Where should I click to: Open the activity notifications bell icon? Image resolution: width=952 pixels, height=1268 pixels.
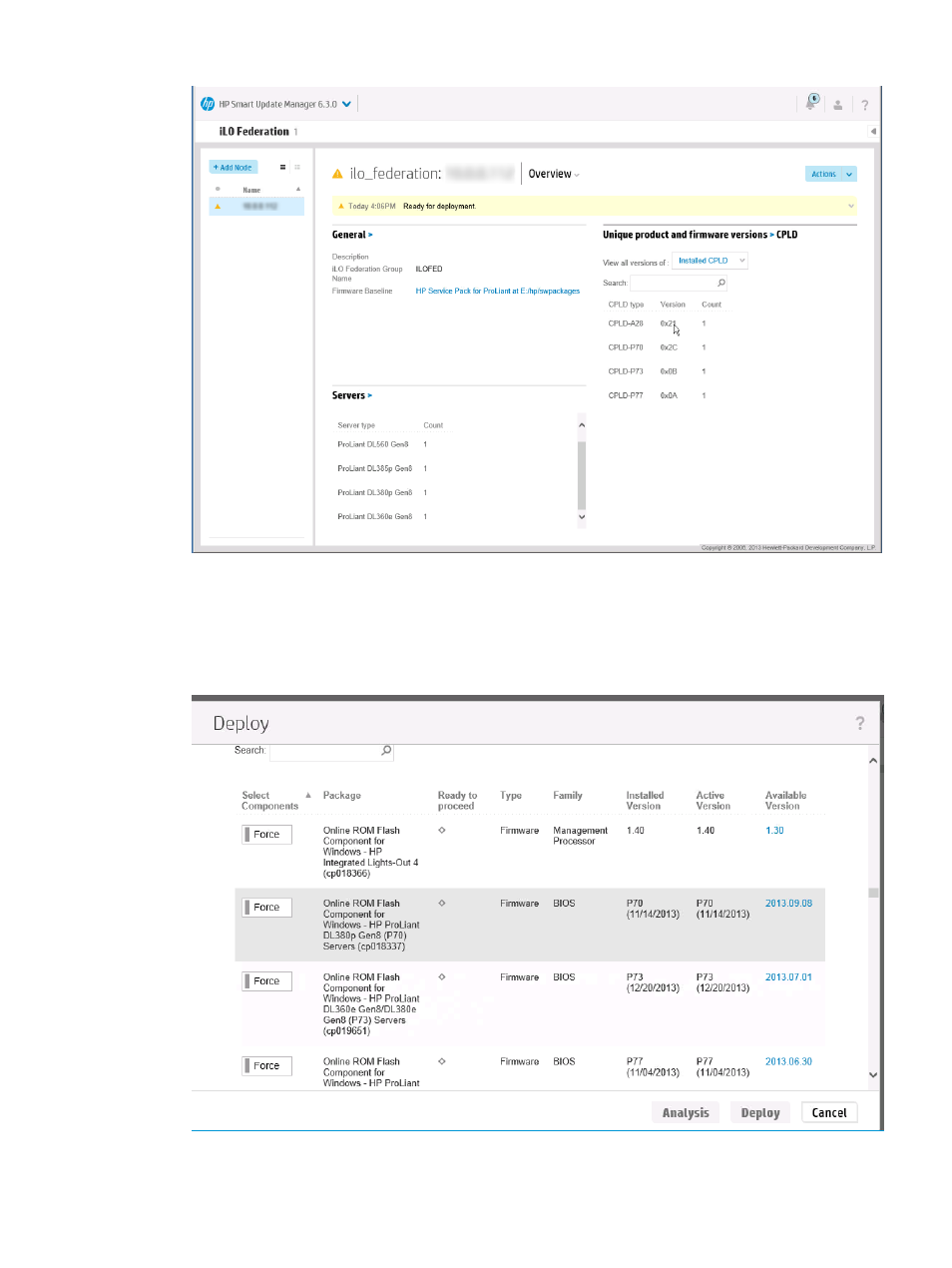point(812,103)
